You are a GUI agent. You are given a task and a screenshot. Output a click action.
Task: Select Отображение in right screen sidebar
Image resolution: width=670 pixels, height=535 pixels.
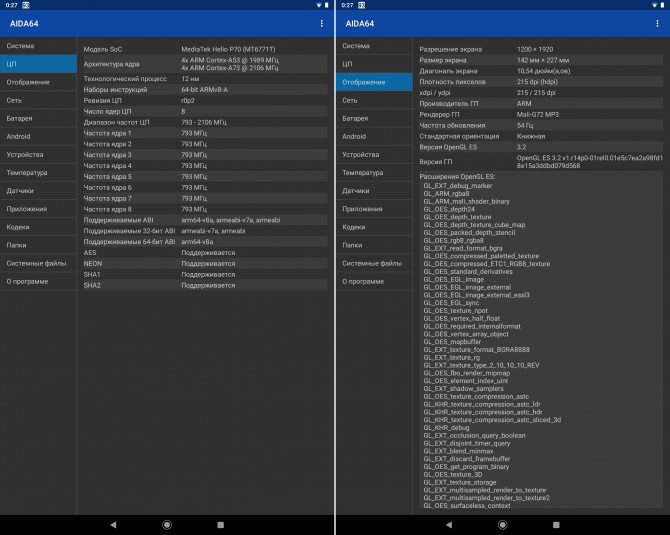coord(374,82)
